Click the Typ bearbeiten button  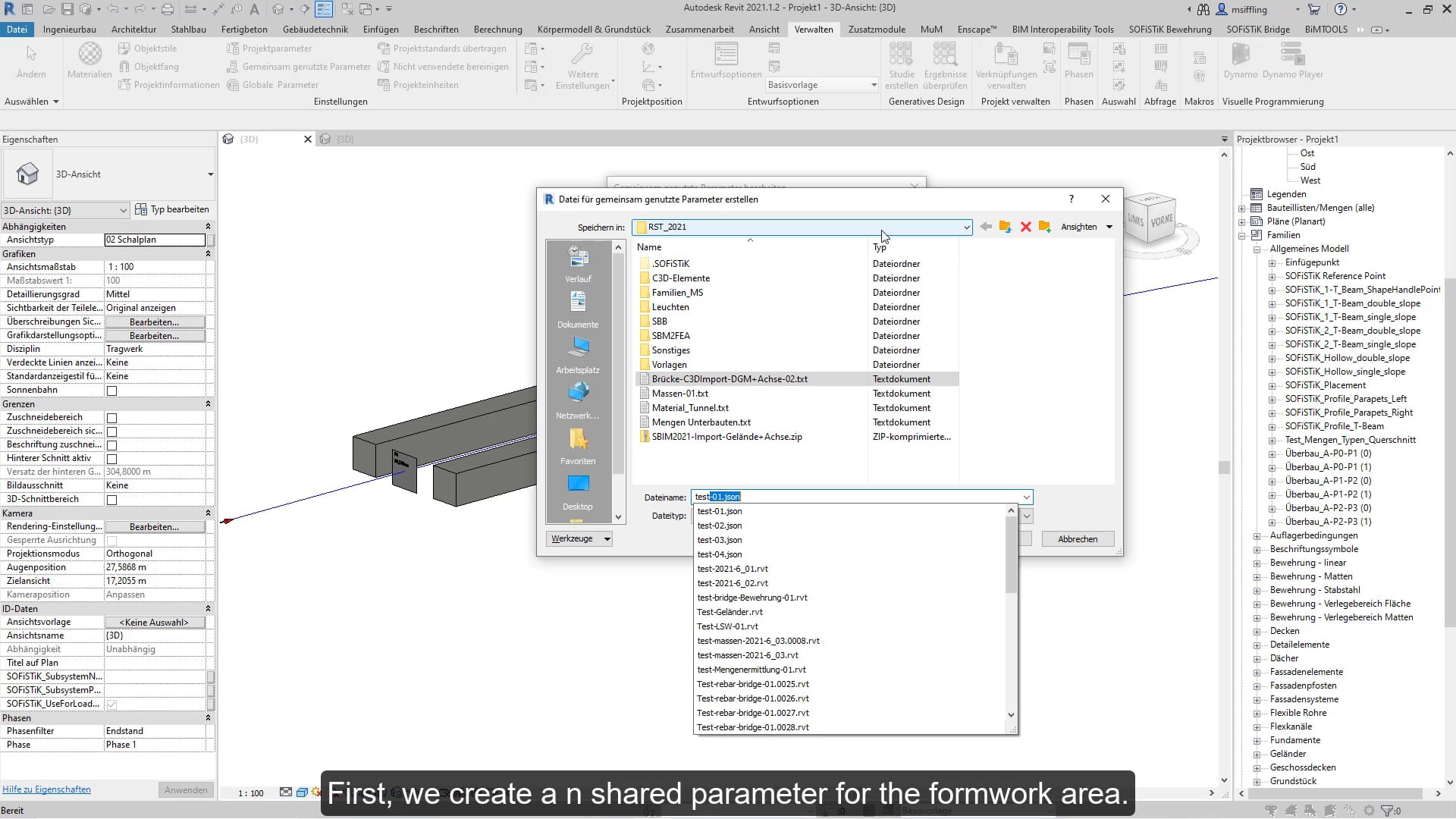click(x=172, y=209)
